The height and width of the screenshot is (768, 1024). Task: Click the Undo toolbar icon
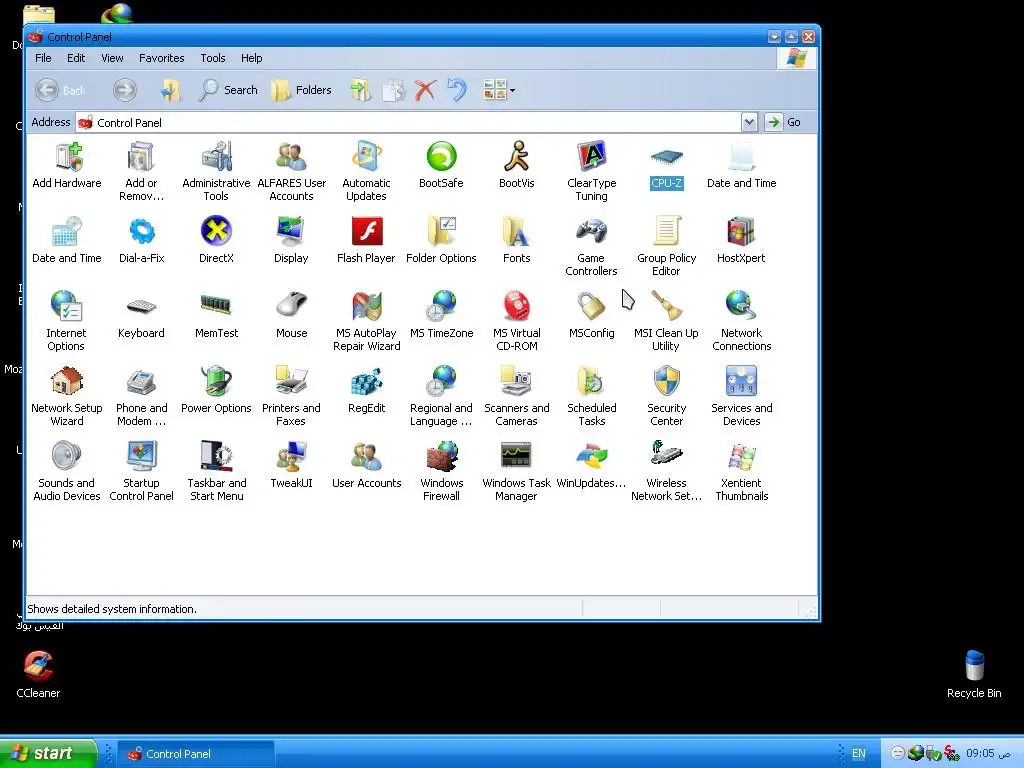tap(457, 90)
